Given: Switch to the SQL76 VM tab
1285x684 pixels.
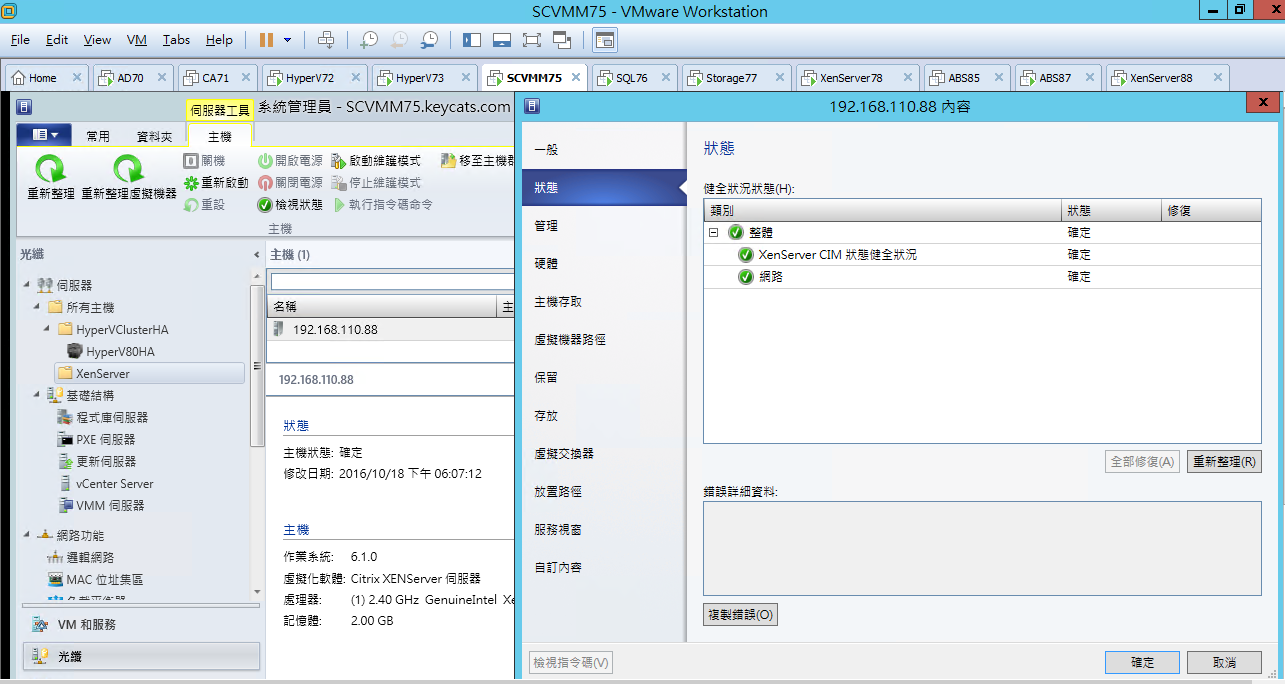Looking at the screenshot, I should point(636,78).
